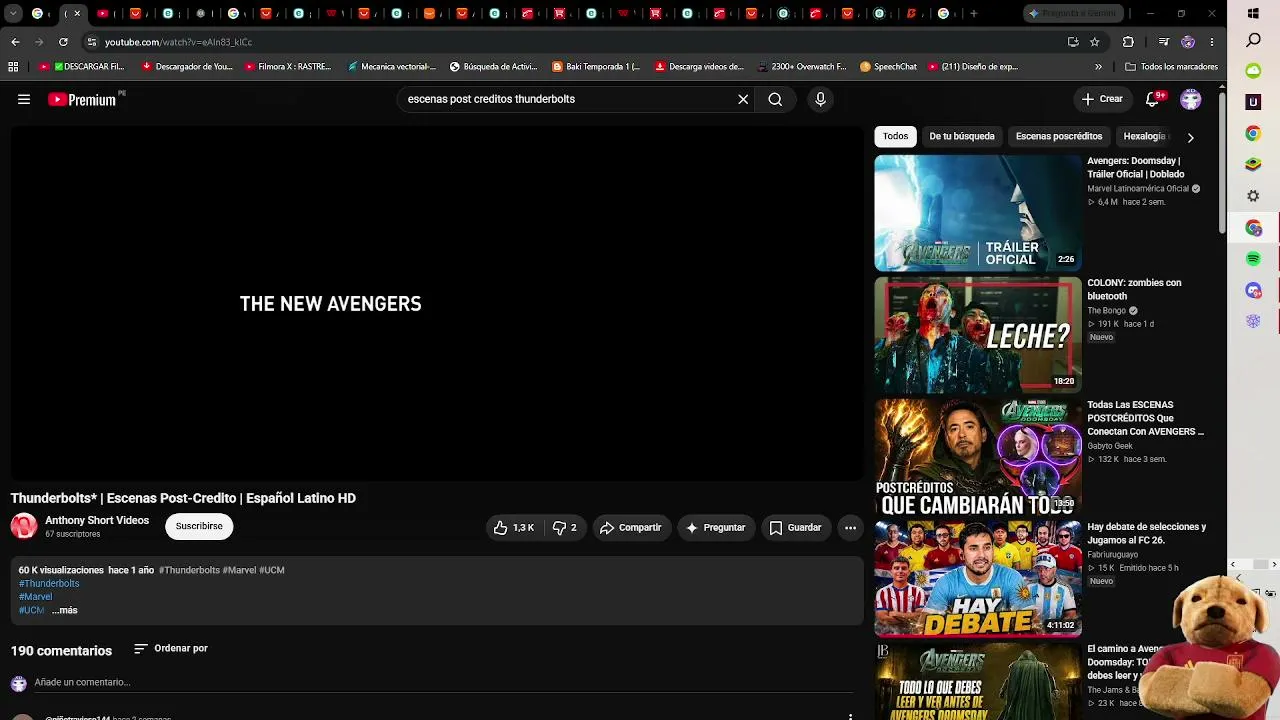Screen dimensions: 1280x720
Task: Open the 'Filmora X : RASTRE...' bookmark
Action: click(286, 67)
